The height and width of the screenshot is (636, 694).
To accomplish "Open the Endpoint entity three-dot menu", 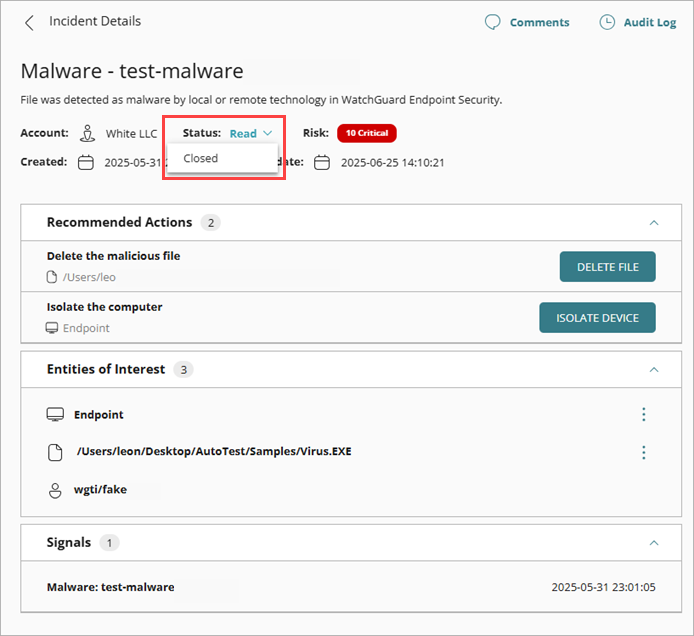I will 643,414.
